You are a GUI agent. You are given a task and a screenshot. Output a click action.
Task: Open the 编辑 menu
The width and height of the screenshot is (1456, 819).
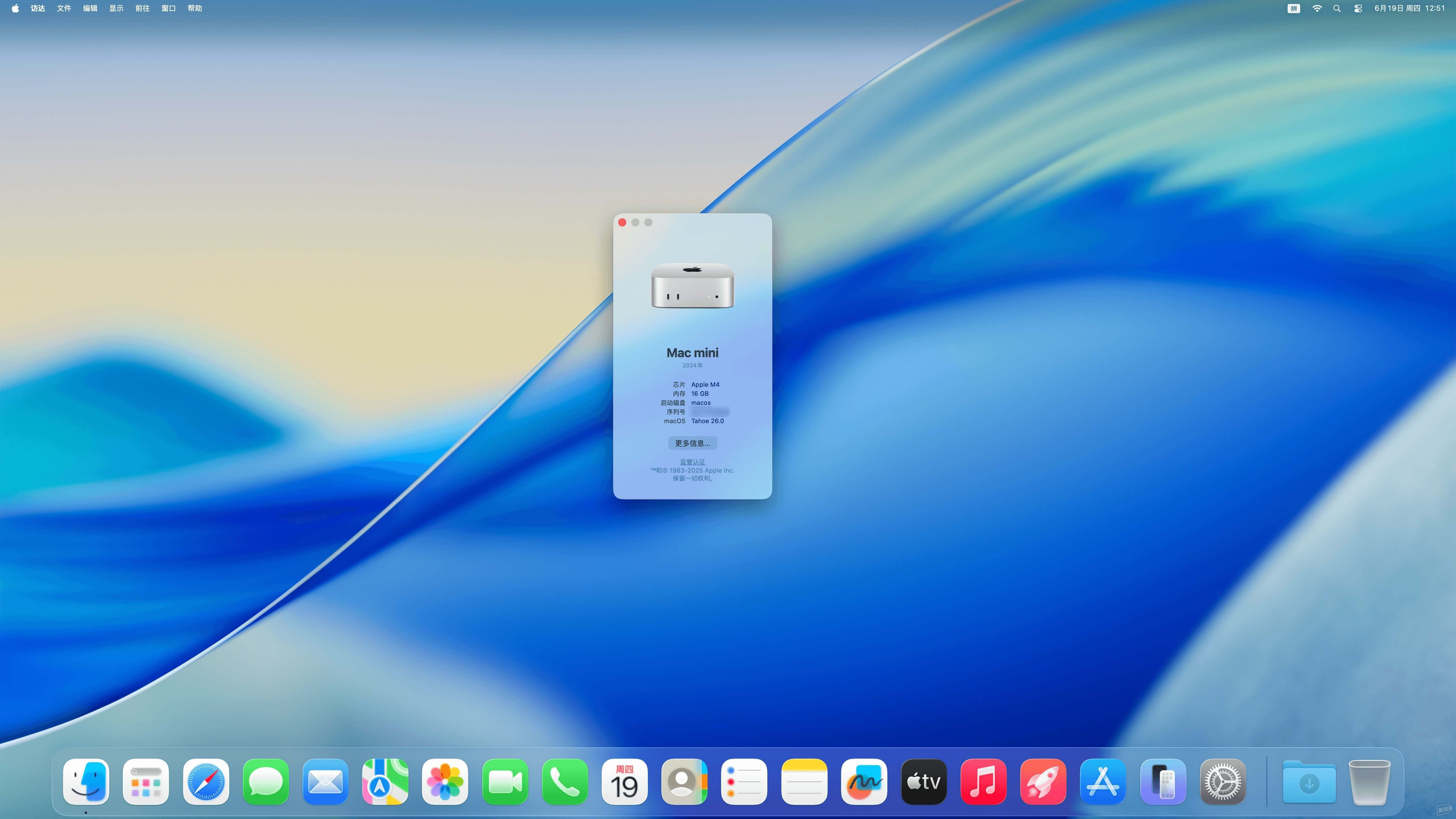tap(90, 8)
